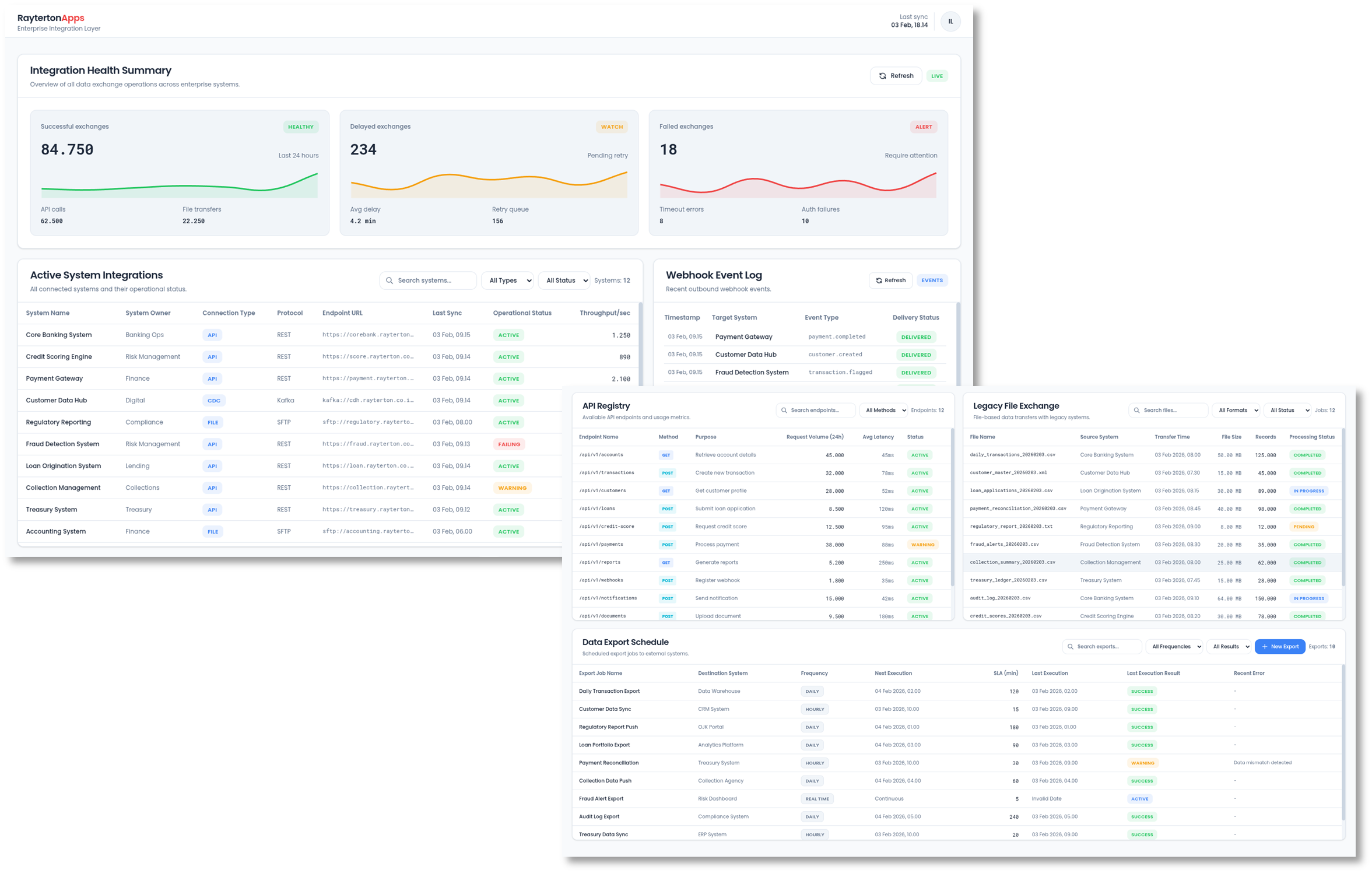Click the Refresh icon in Integration Health Summary
The image size is (1372, 873).
[882, 76]
